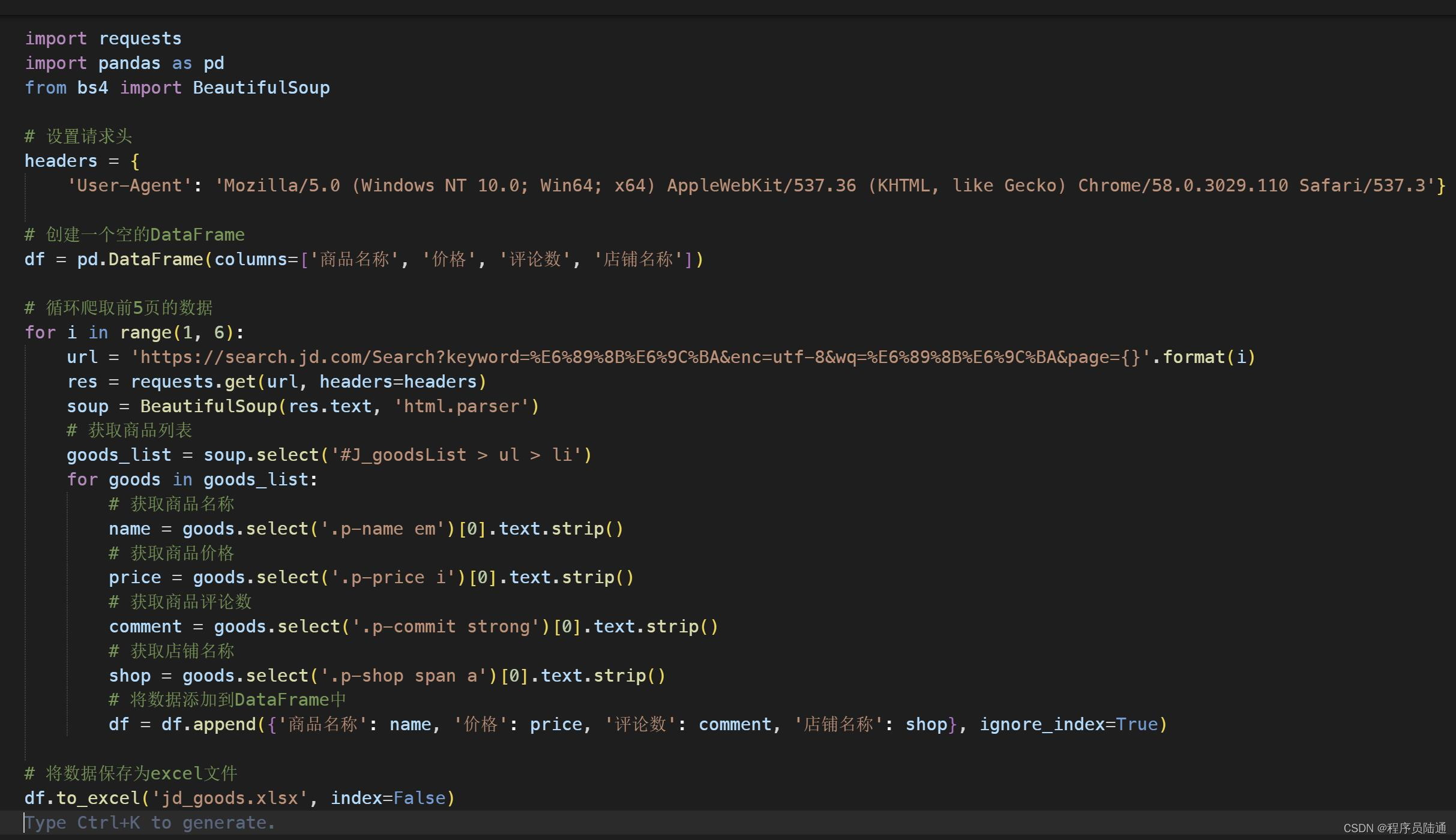Click the 'headers' variable in 'headers = {'

pos(61,161)
